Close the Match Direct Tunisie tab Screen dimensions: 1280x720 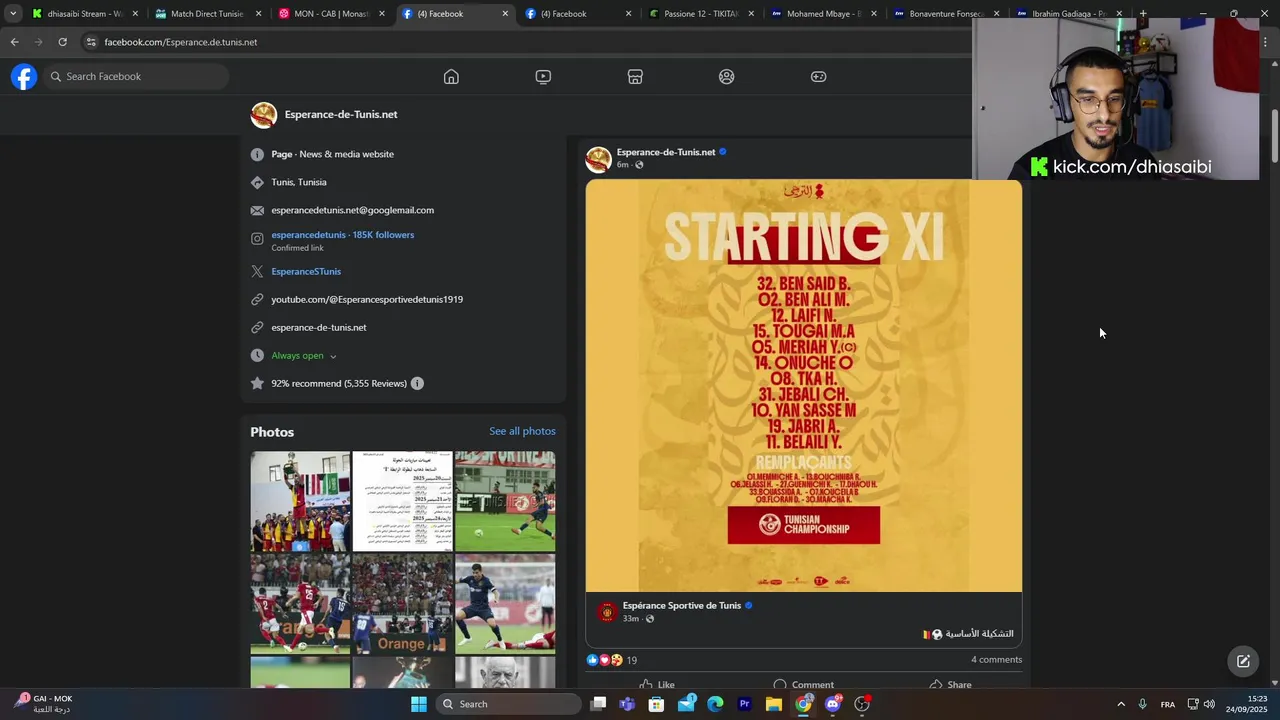pos(259,14)
